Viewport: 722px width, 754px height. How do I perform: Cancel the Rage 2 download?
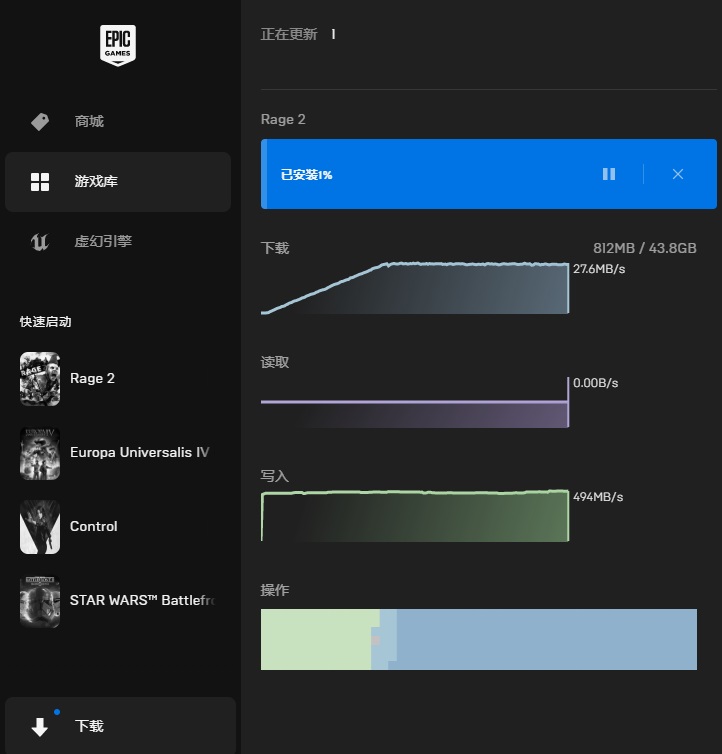[x=678, y=174]
